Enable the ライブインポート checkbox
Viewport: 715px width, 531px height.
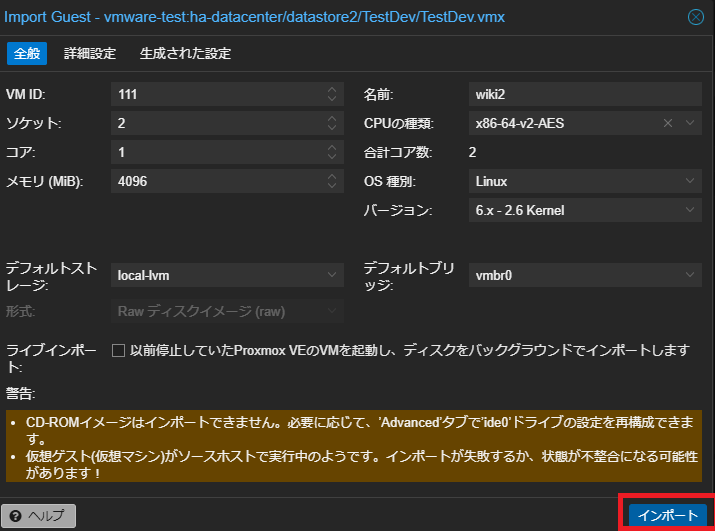pyautogui.click(x=119, y=351)
